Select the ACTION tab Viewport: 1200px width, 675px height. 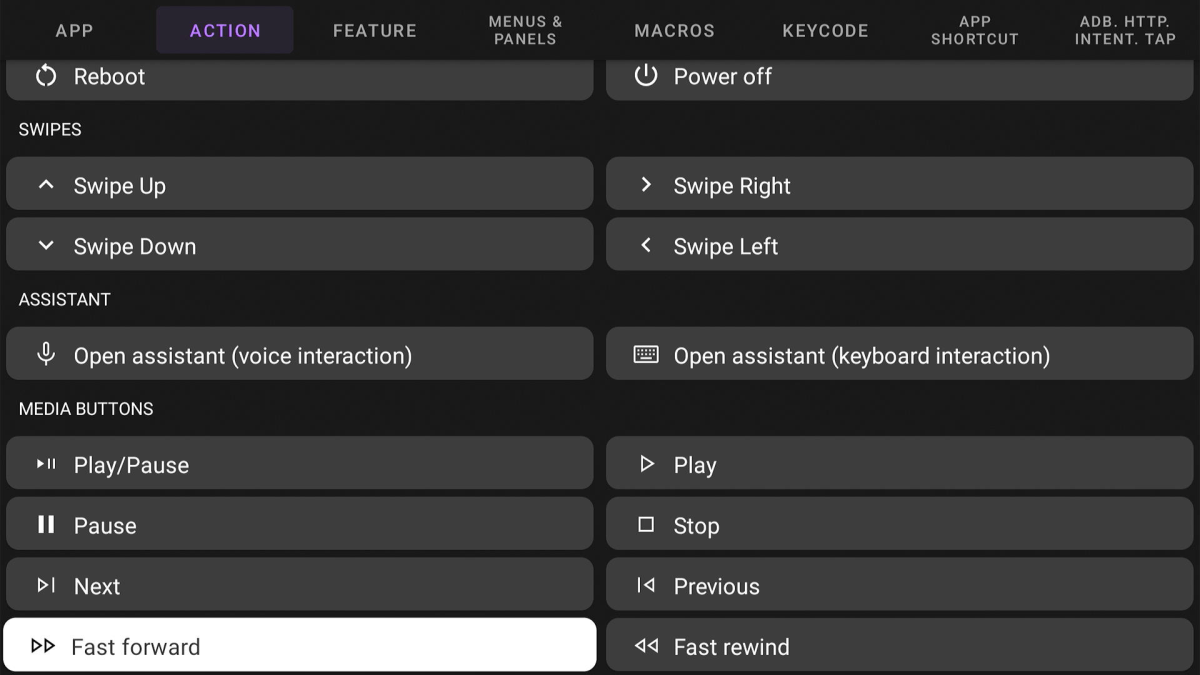225,30
